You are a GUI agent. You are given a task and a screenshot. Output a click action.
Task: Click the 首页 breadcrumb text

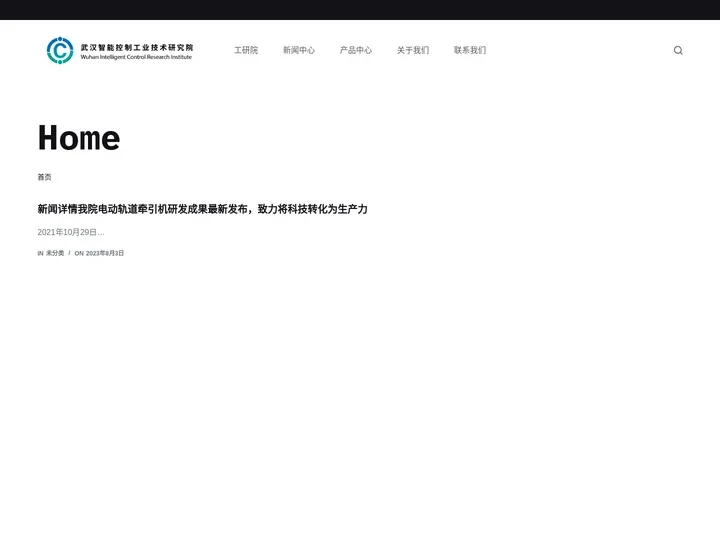click(45, 177)
